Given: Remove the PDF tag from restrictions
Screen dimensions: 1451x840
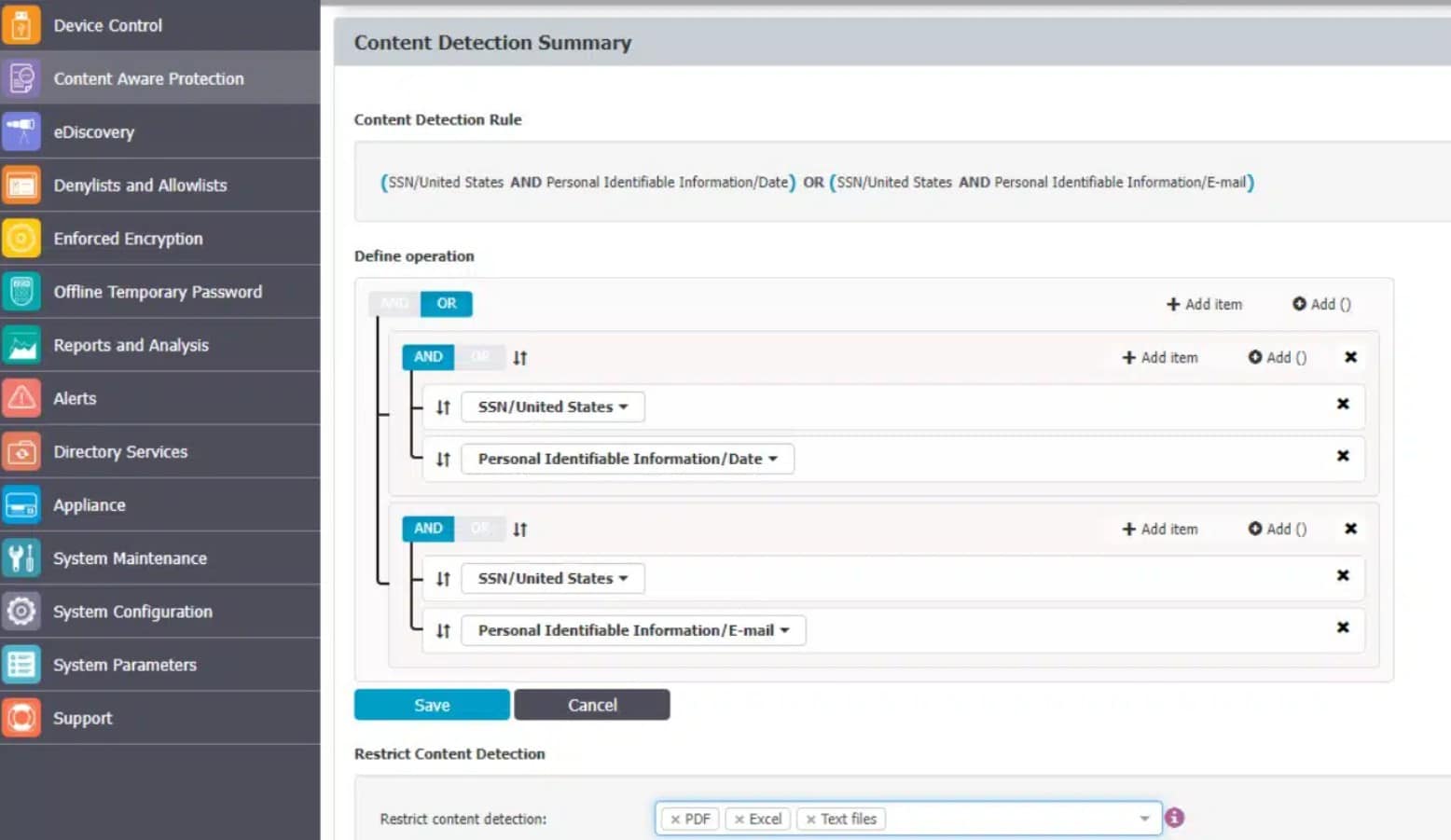Looking at the screenshot, I should 675,819.
